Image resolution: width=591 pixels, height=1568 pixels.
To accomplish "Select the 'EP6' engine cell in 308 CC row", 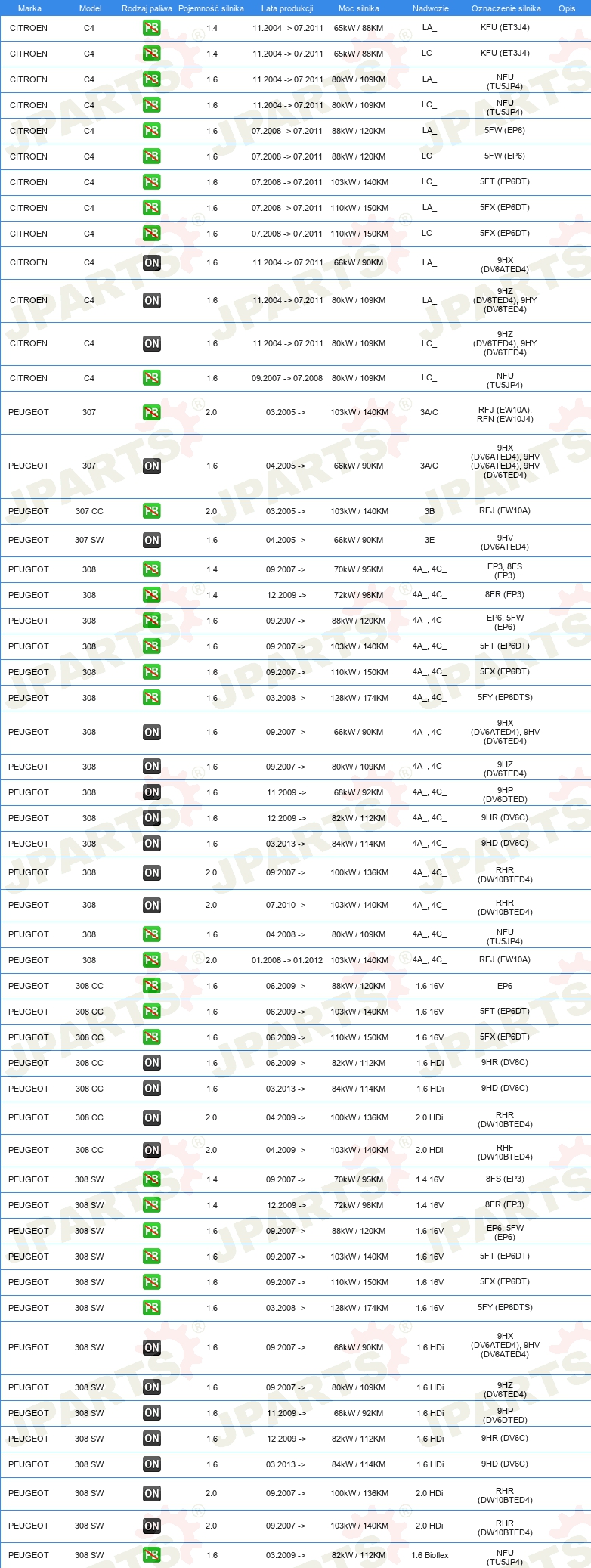I will [x=505, y=987].
